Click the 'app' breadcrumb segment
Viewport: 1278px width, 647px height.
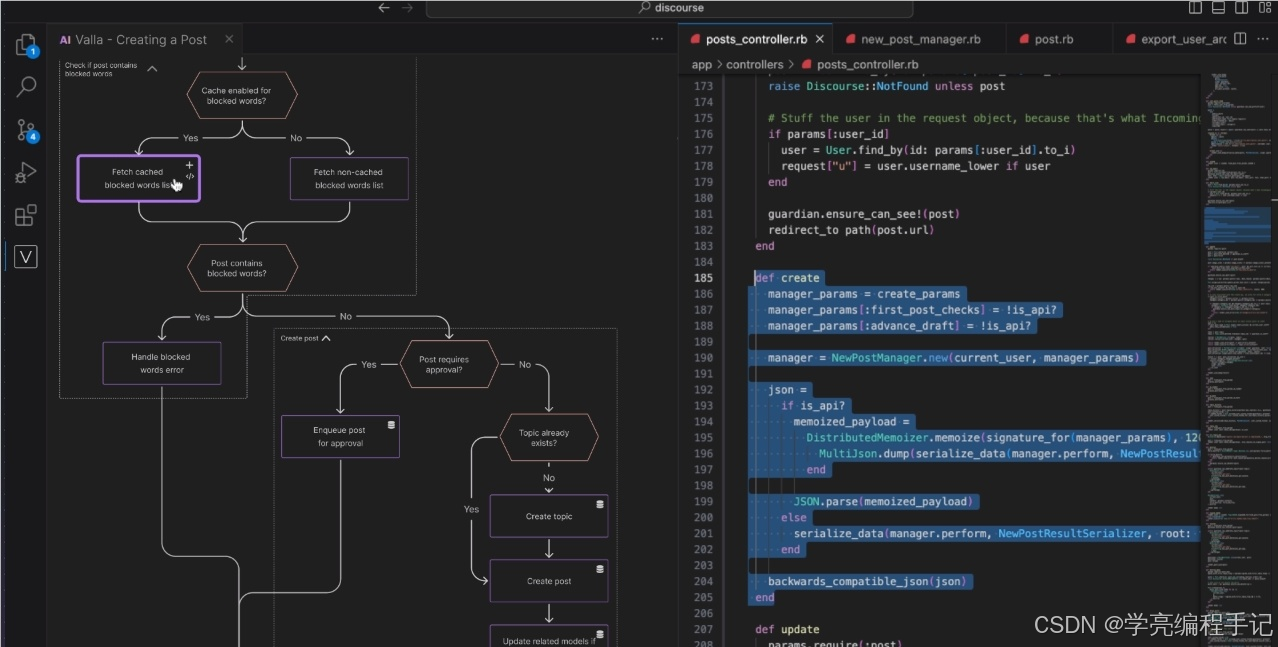(702, 64)
